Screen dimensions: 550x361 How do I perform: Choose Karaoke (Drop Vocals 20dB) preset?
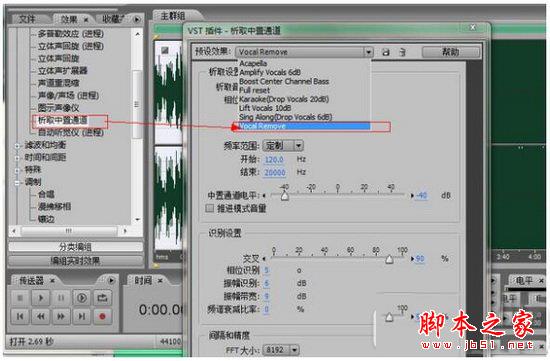click(x=284, y=99)
